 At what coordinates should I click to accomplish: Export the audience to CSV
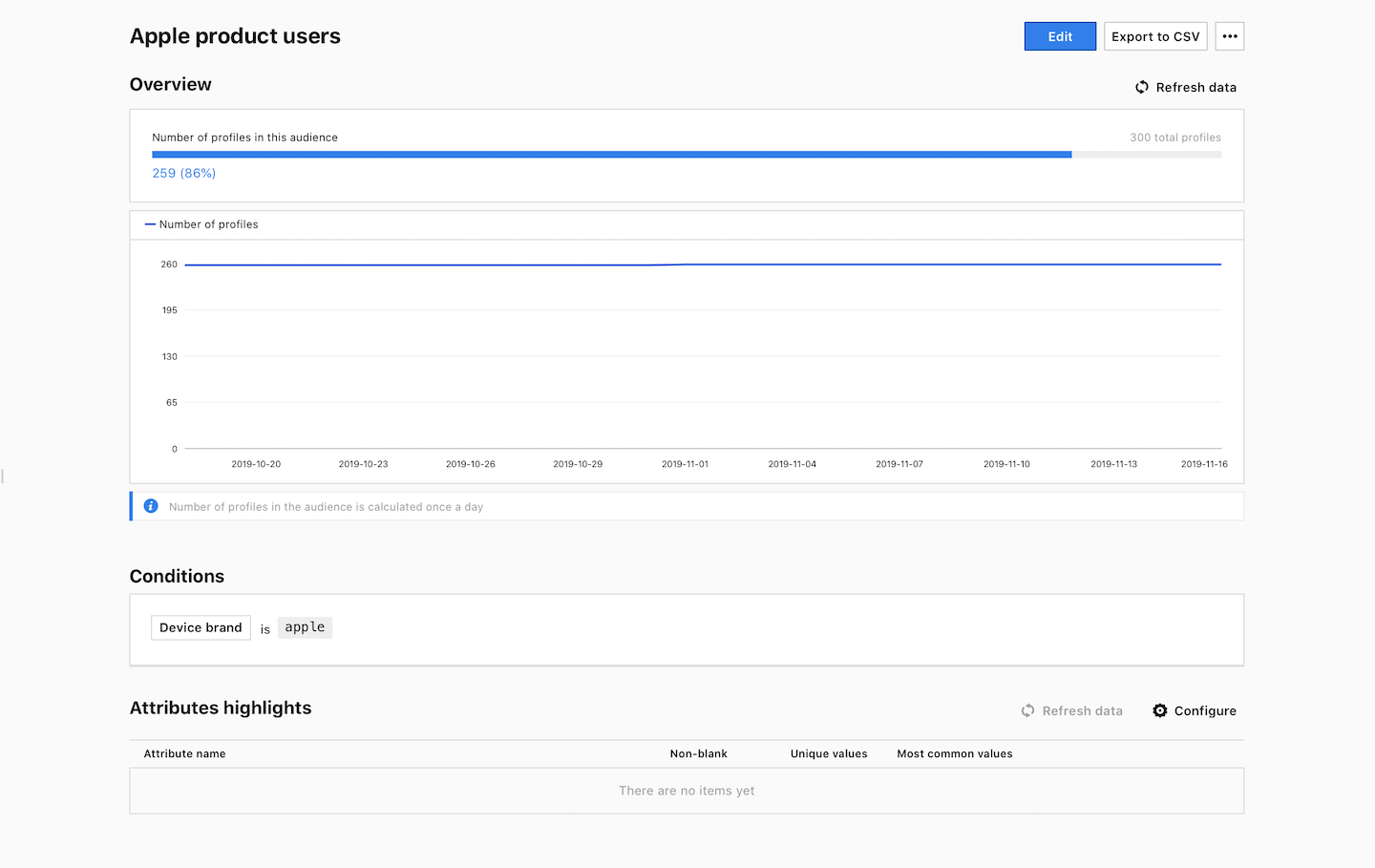click(1155, 36)
